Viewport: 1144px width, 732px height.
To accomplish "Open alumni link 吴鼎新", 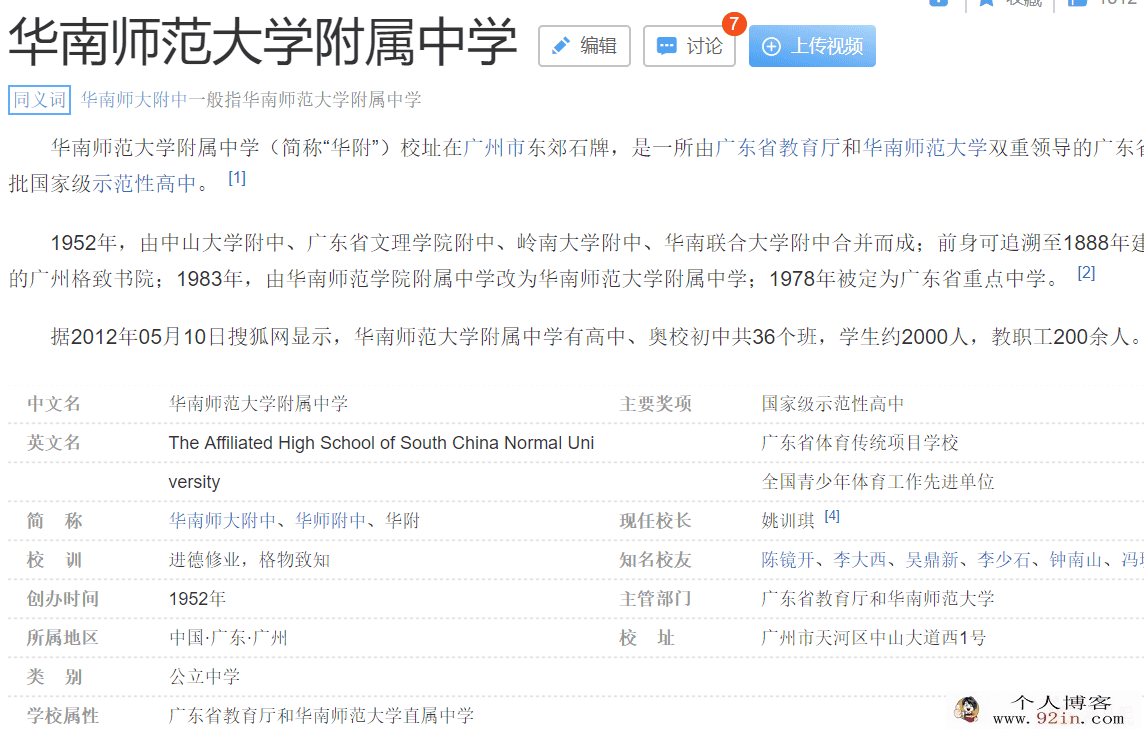I will (x=932, y=560).
